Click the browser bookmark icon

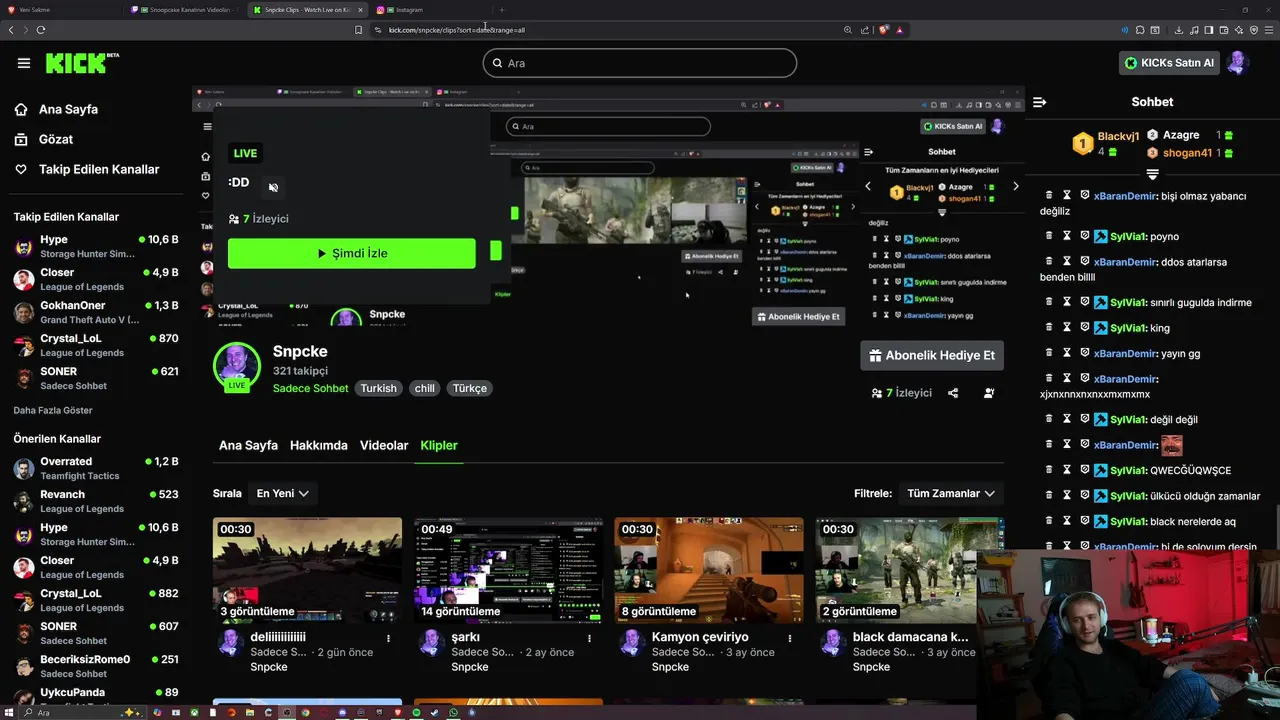pyautogui.click(x=358, y=30)
